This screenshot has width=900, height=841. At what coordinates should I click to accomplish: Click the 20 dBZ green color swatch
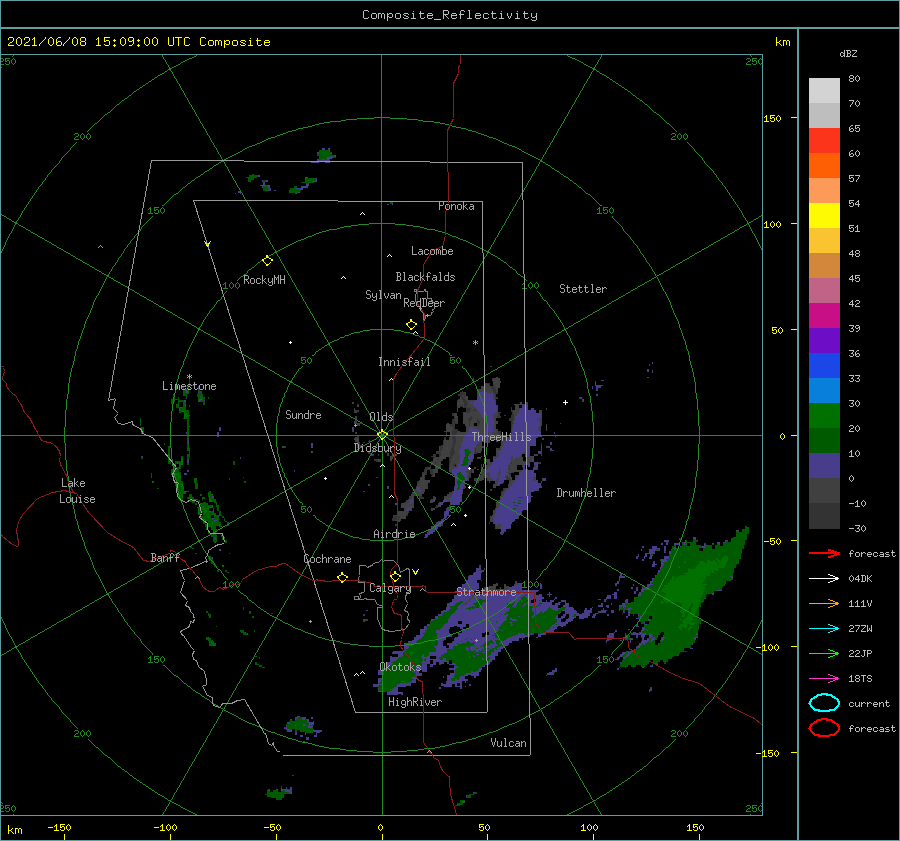coord(824,416)
